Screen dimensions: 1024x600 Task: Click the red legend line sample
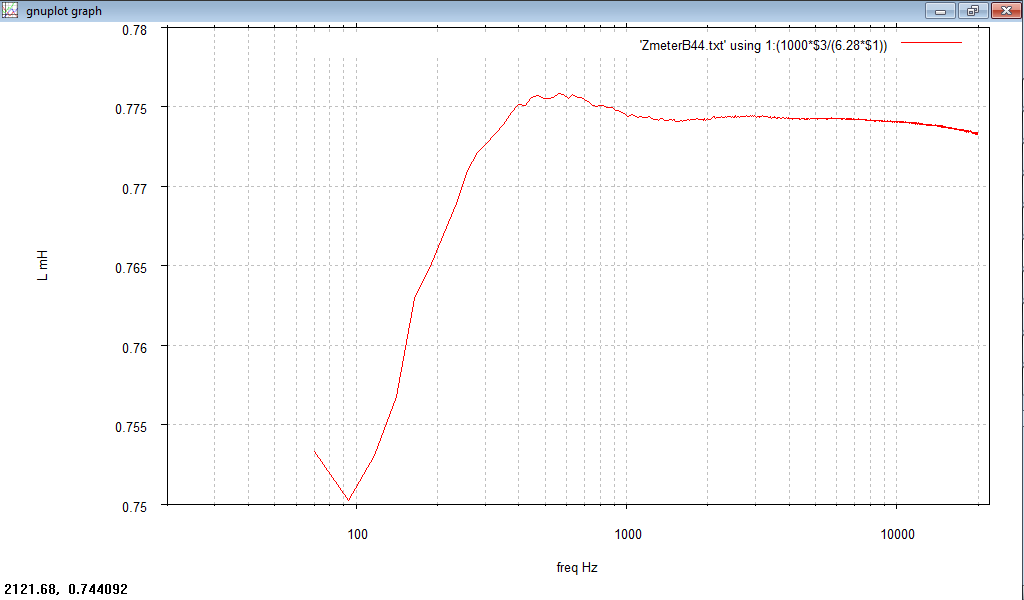(x=931, y=43)
